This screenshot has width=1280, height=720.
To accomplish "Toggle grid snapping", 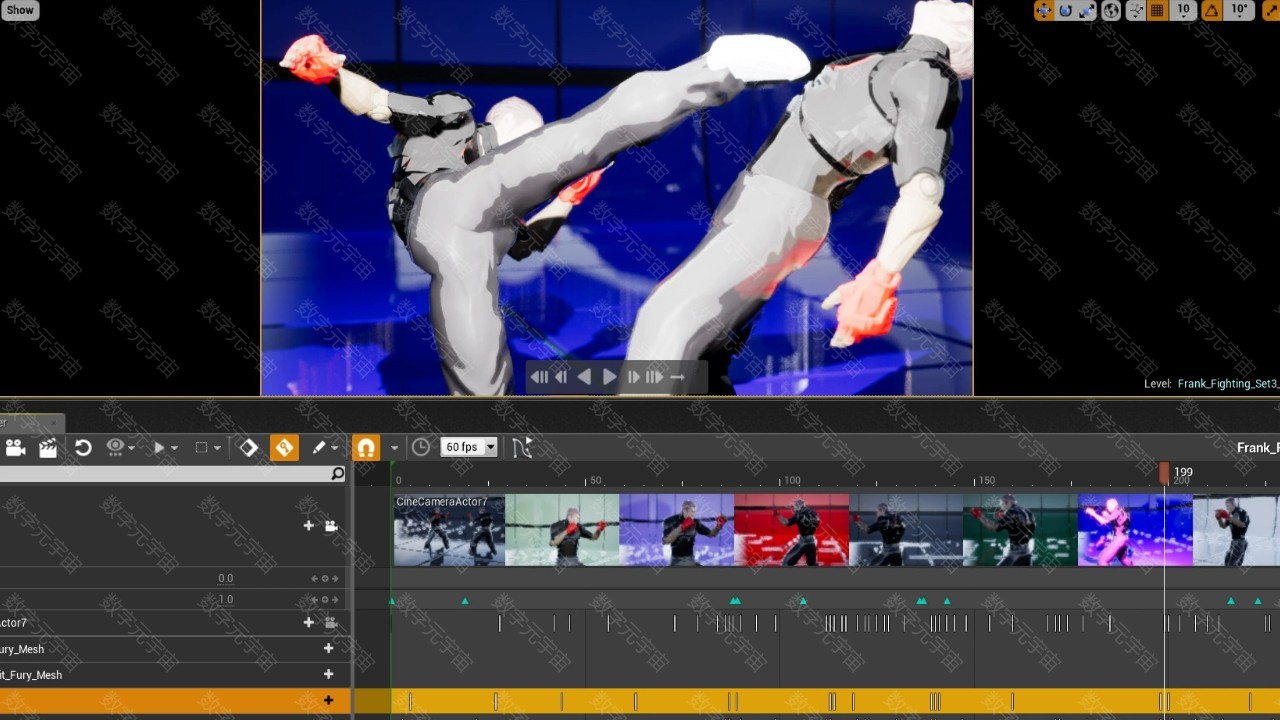I will (x=1158, y=10).
